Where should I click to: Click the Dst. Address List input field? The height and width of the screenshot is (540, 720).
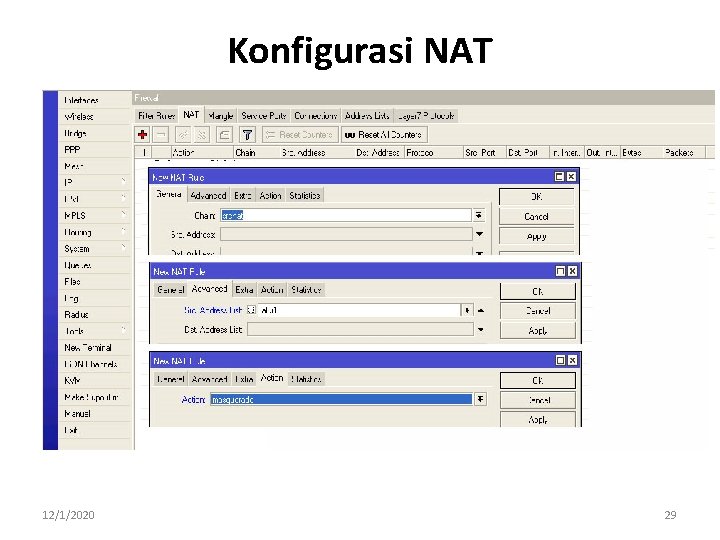point(360,329)
